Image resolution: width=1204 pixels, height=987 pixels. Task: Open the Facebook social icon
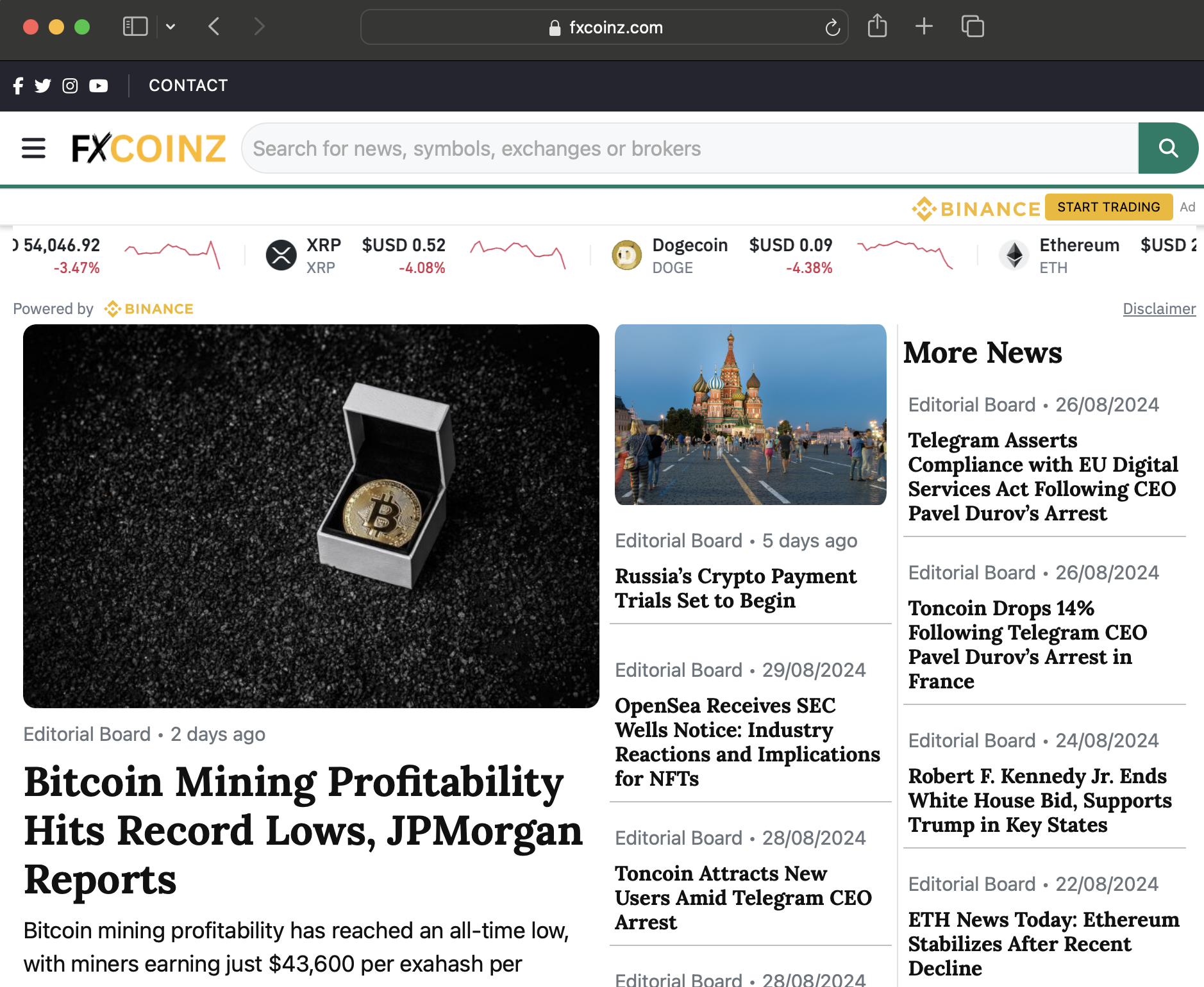18,86
